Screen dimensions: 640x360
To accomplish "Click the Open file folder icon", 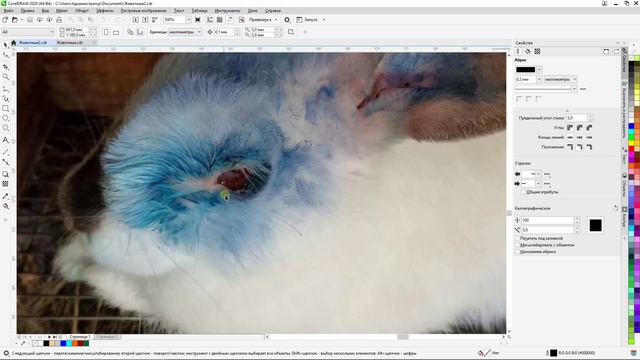I will tap(15, 20).
